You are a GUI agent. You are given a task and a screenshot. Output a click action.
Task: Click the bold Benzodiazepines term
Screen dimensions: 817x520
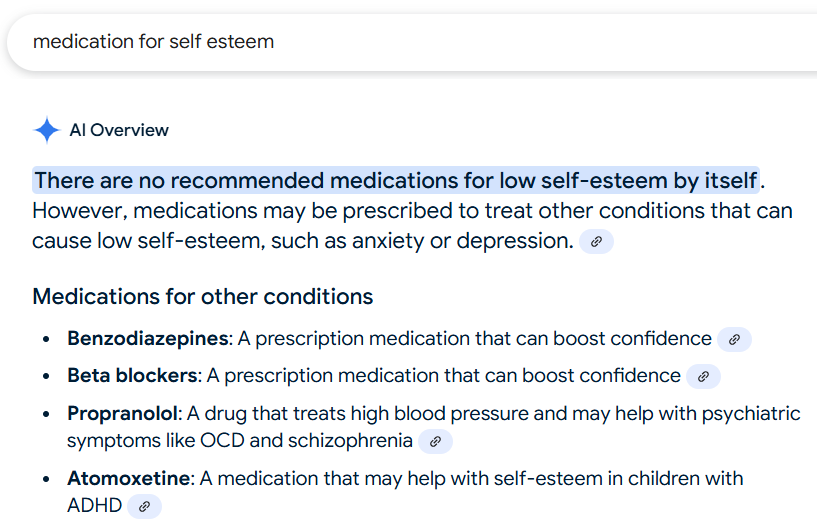click(148, 339)
